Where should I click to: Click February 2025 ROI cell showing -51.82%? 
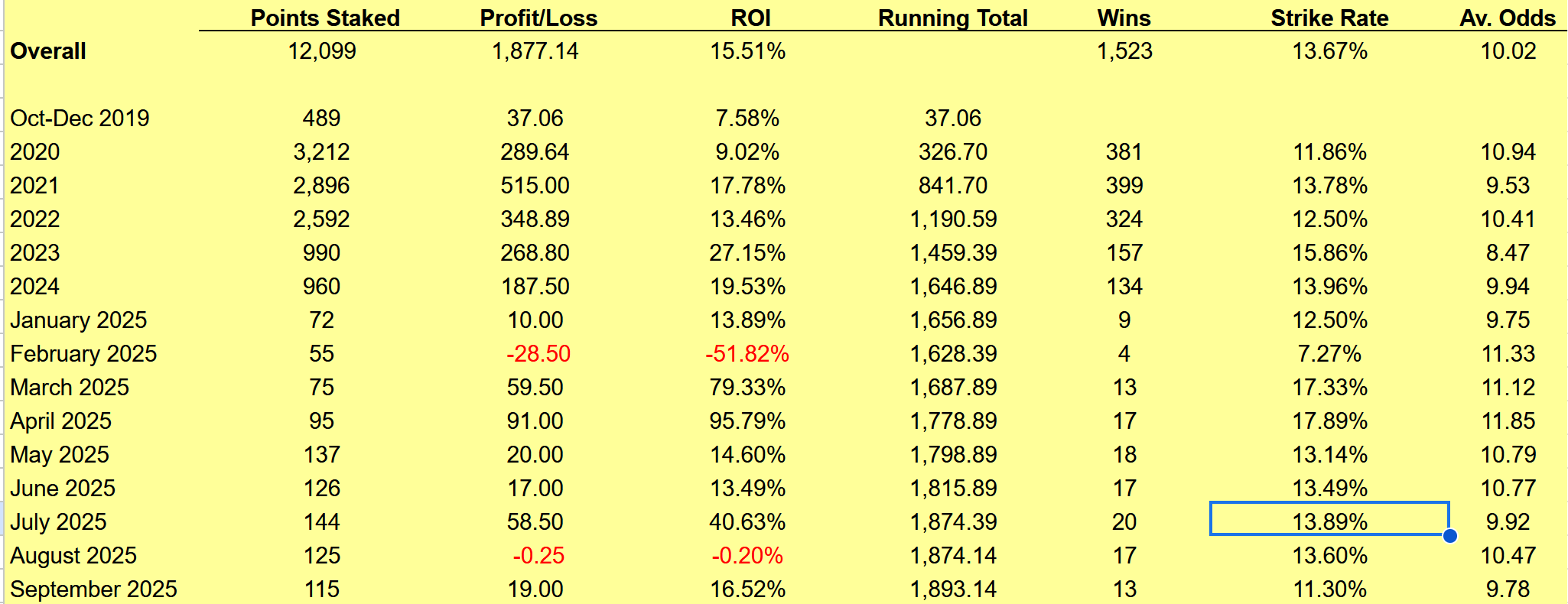tap(747, 353)
